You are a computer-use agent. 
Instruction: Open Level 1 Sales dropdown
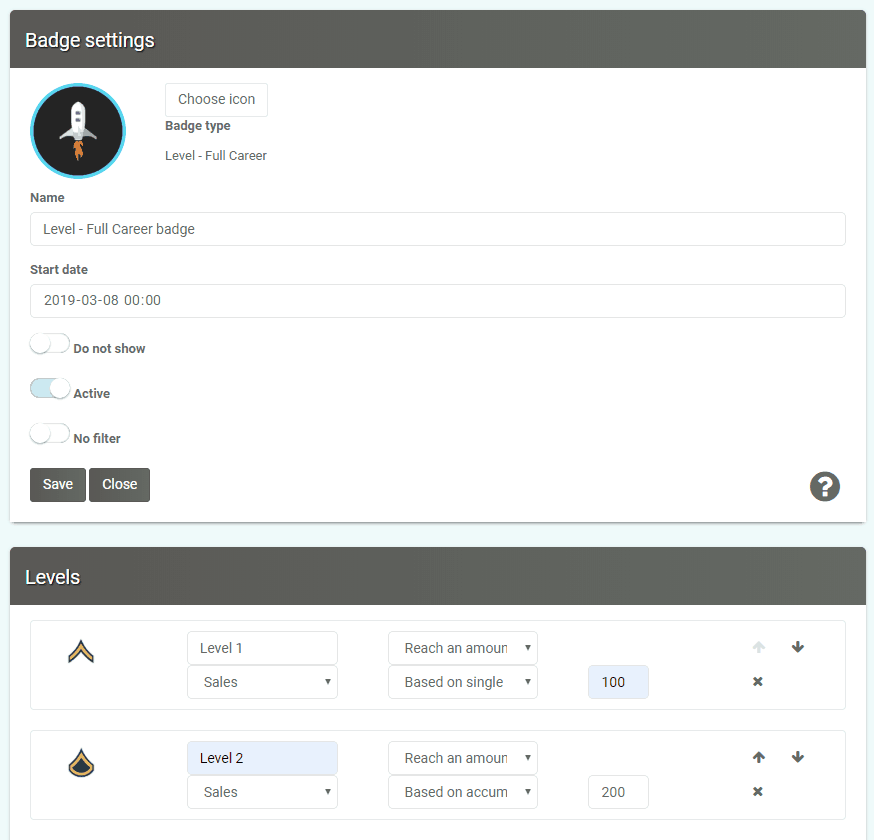click(x=262, y=682)
